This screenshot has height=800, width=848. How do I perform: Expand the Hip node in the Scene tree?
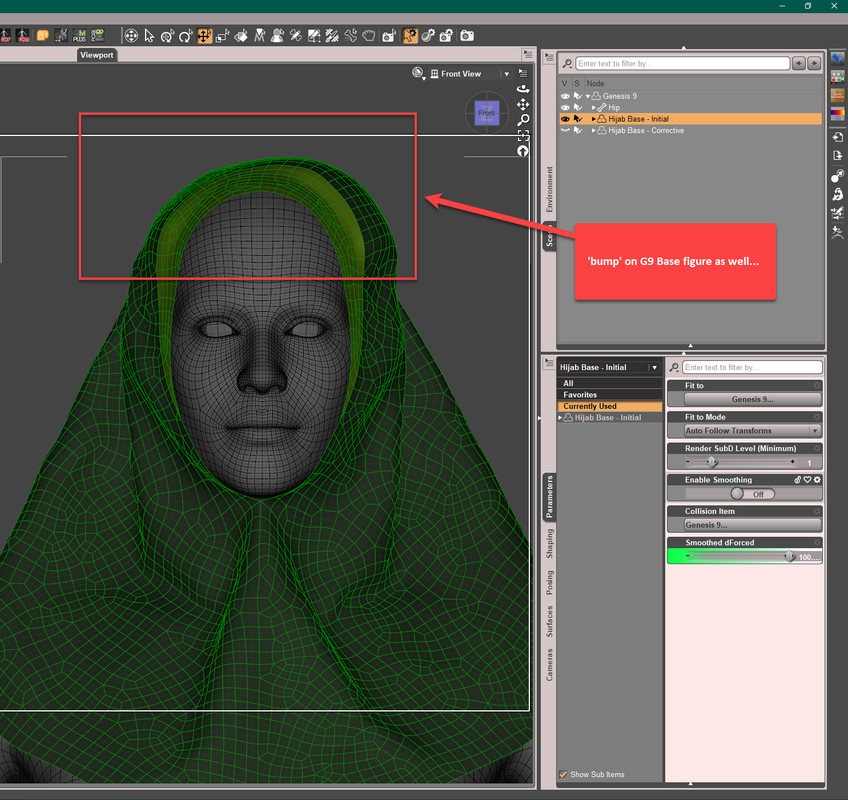click(594, 107)
